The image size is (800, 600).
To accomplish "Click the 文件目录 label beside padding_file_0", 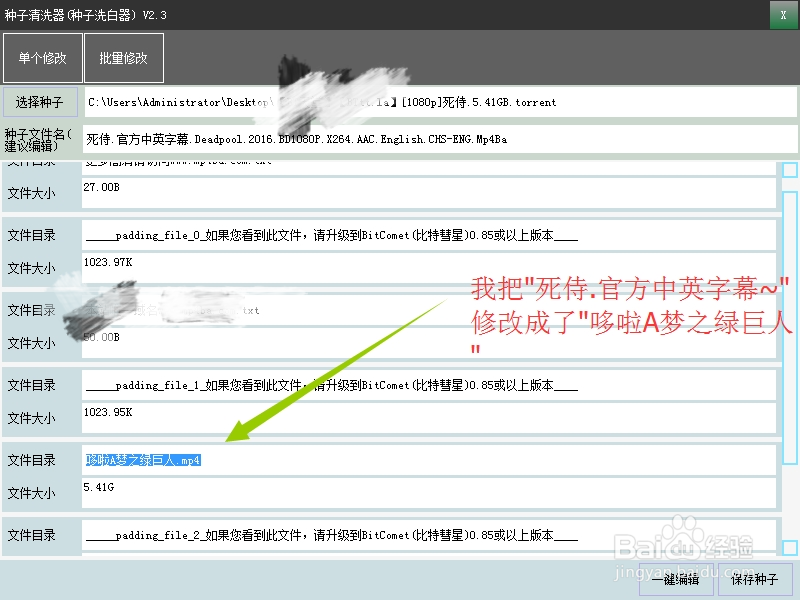I will (32, 235).
